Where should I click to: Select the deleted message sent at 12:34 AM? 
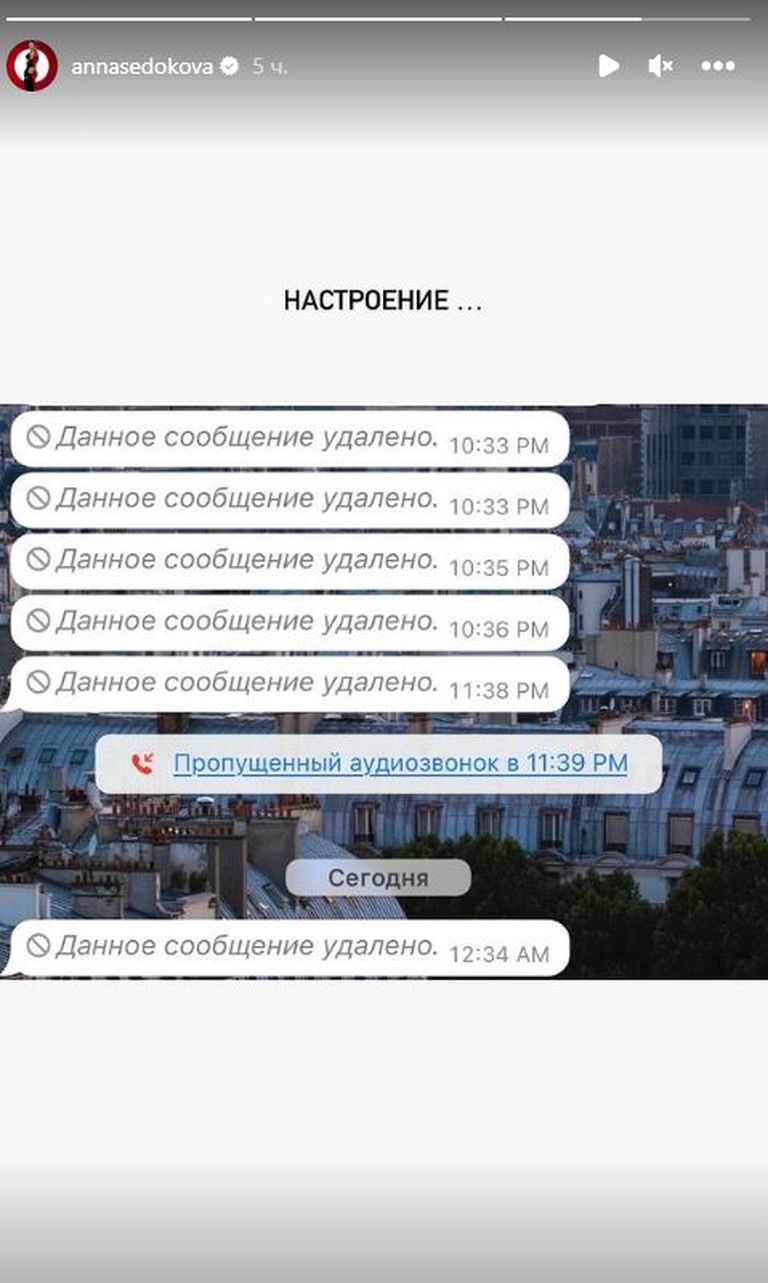pyautogui.click(x=288, y=947)
